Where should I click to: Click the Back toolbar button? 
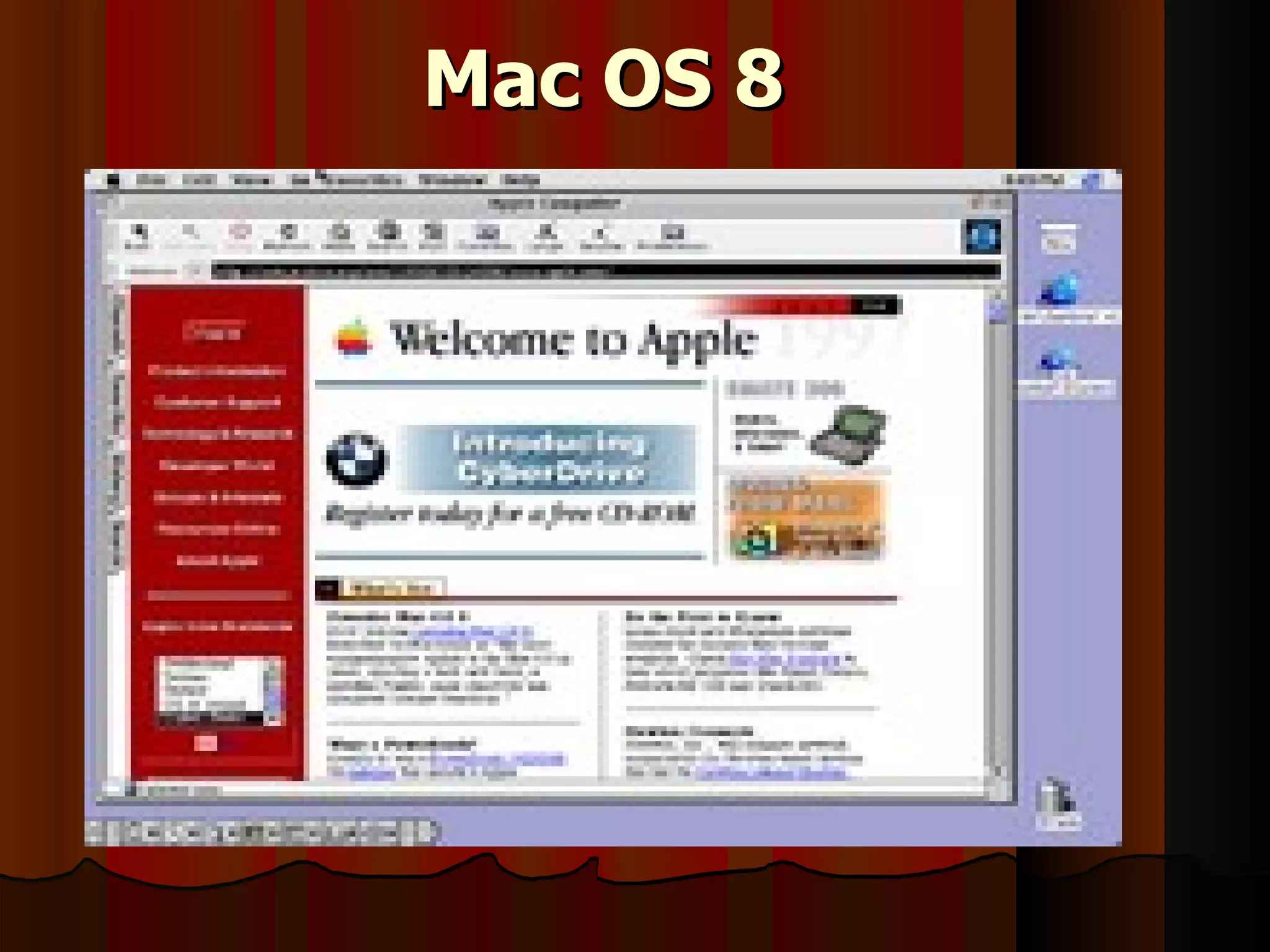coord(138,237)
